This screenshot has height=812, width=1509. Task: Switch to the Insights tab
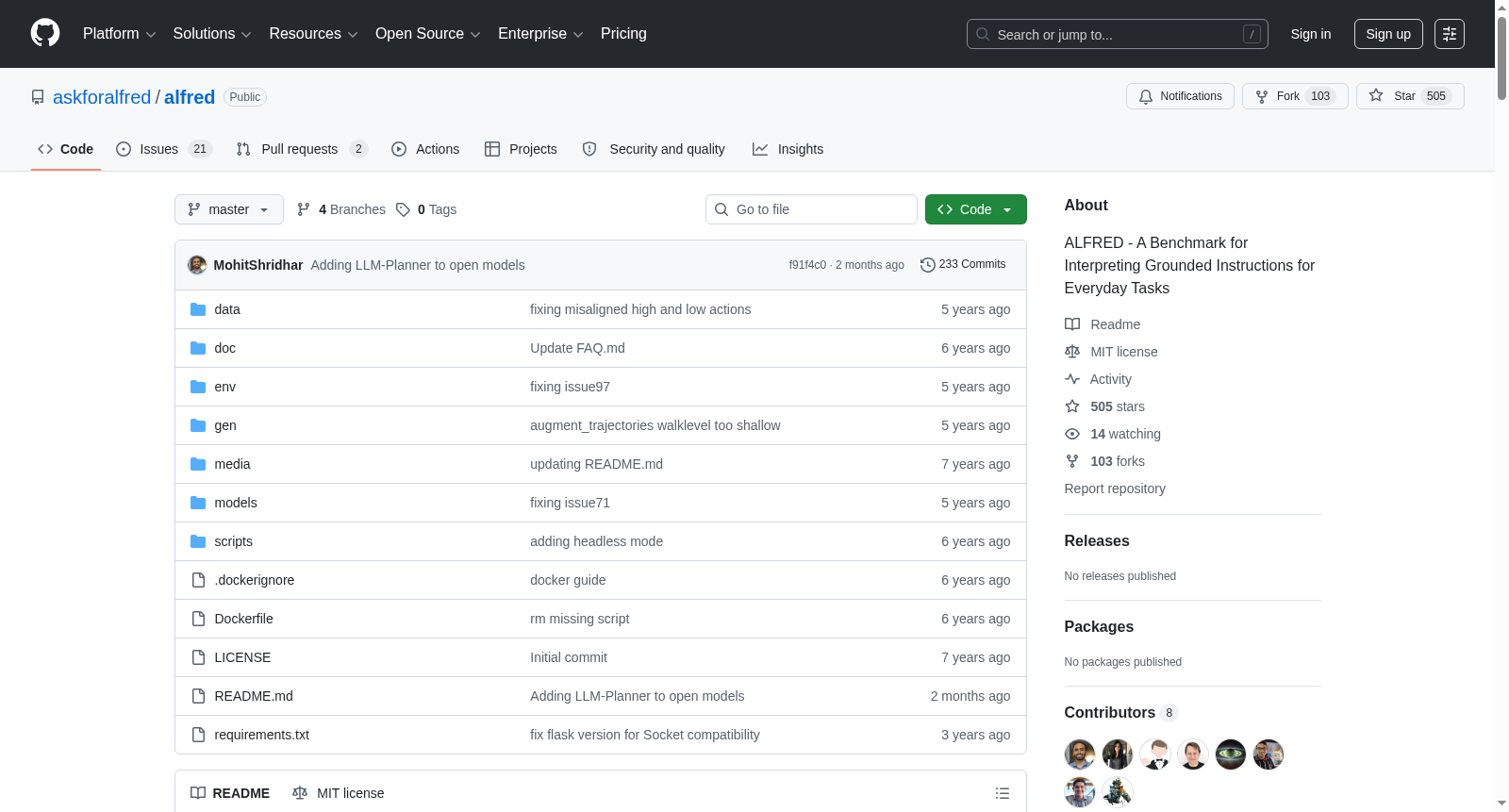tap(788, 149)
